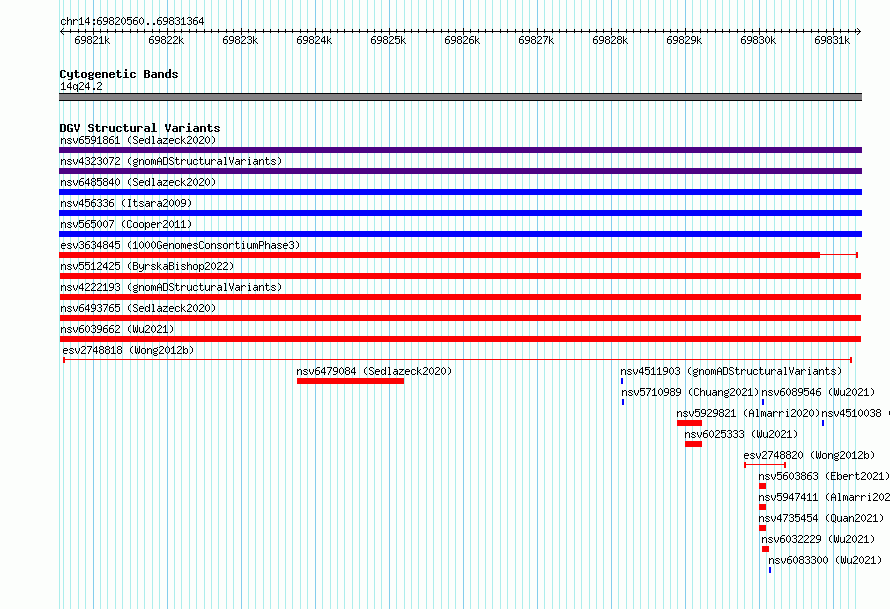The width and height of the screenshot is (890, 609).
Task: Select the red bar under nsv6039662
Action: tap(460, 339)
